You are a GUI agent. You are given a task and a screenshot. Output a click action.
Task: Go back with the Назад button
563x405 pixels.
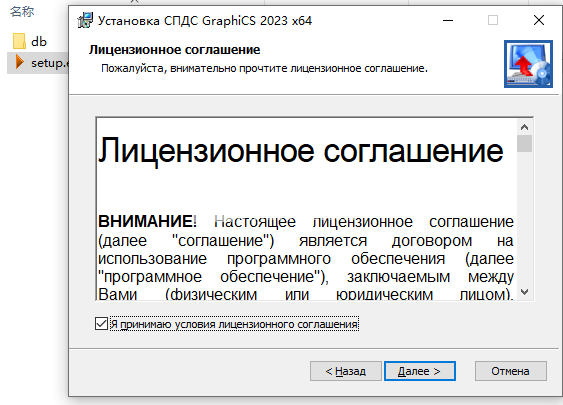[346, 371]
